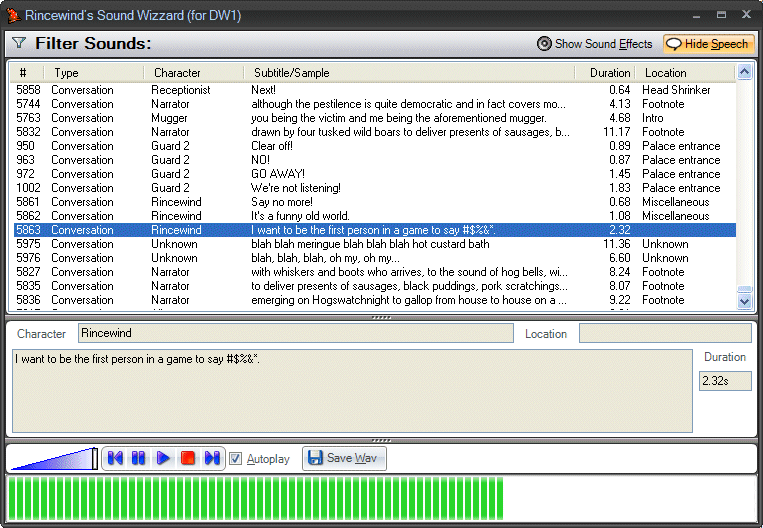Skip to the previous sound
The image size is (763, 528).
pos(115,458)
